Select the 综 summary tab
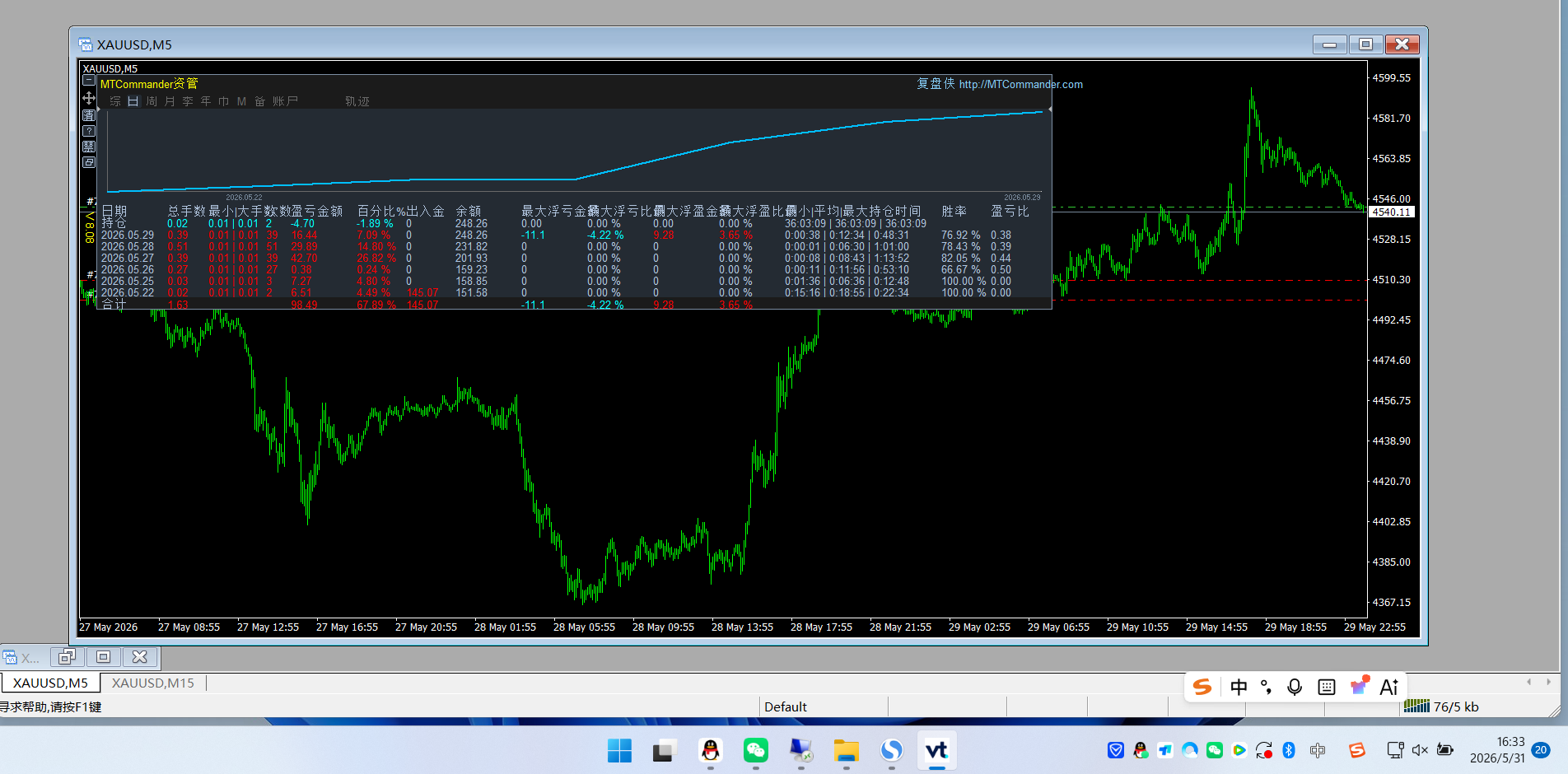The width and height of the screenshot is (1568, 774). [115, 101]
